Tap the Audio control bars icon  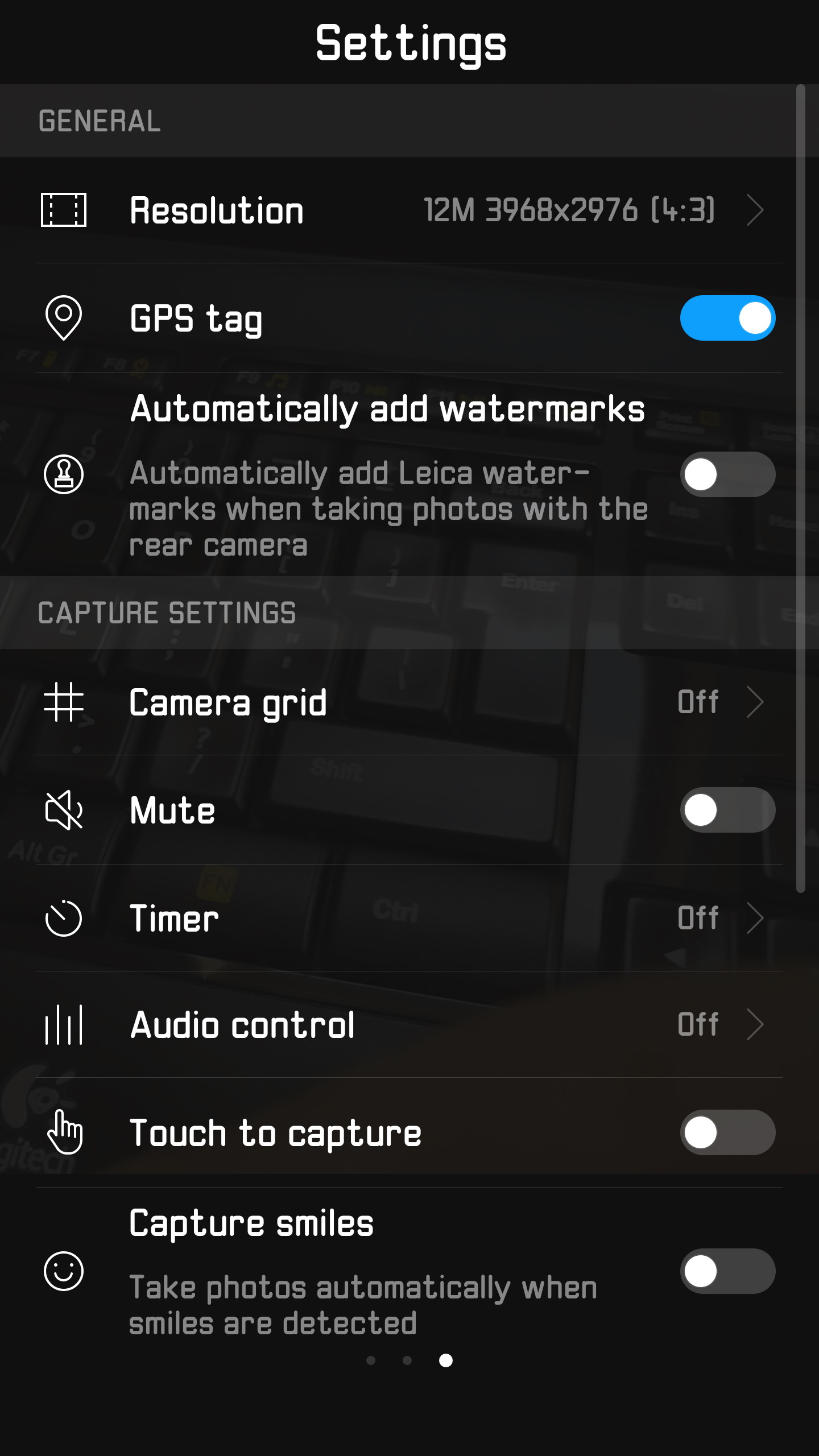[64, 1024]
